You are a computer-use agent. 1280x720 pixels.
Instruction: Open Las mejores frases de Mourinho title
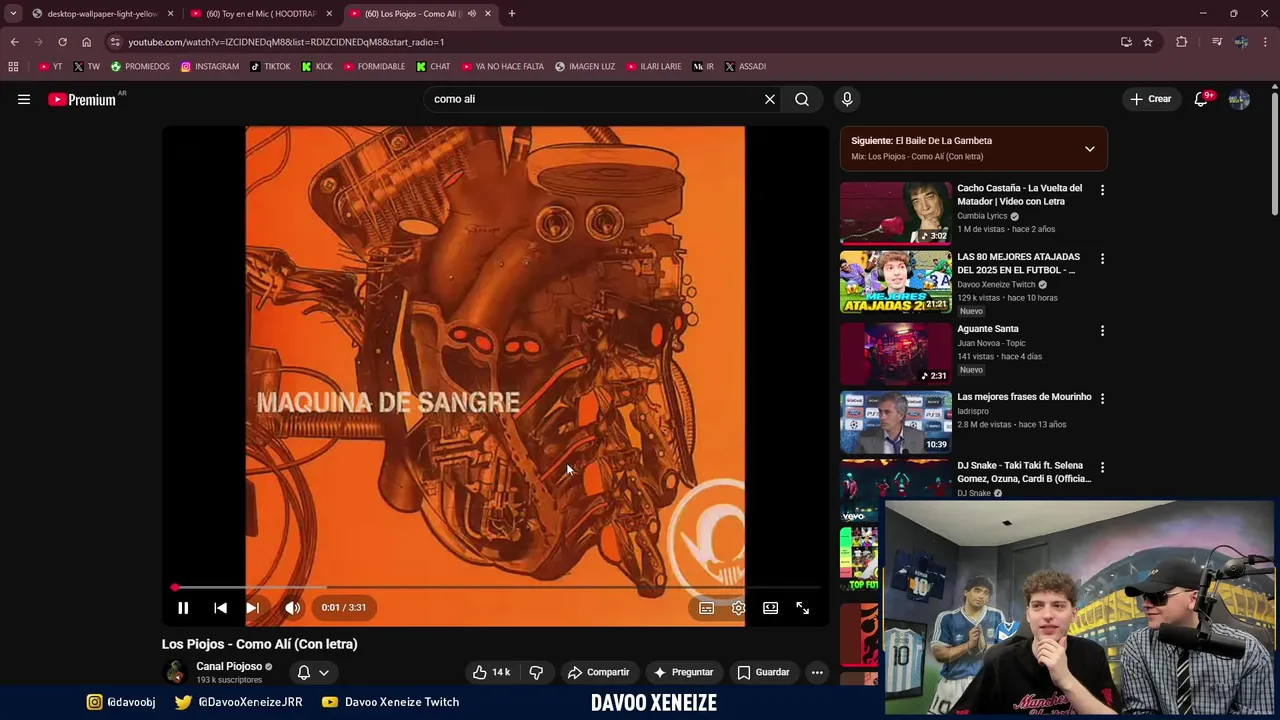click(1024, 397)
